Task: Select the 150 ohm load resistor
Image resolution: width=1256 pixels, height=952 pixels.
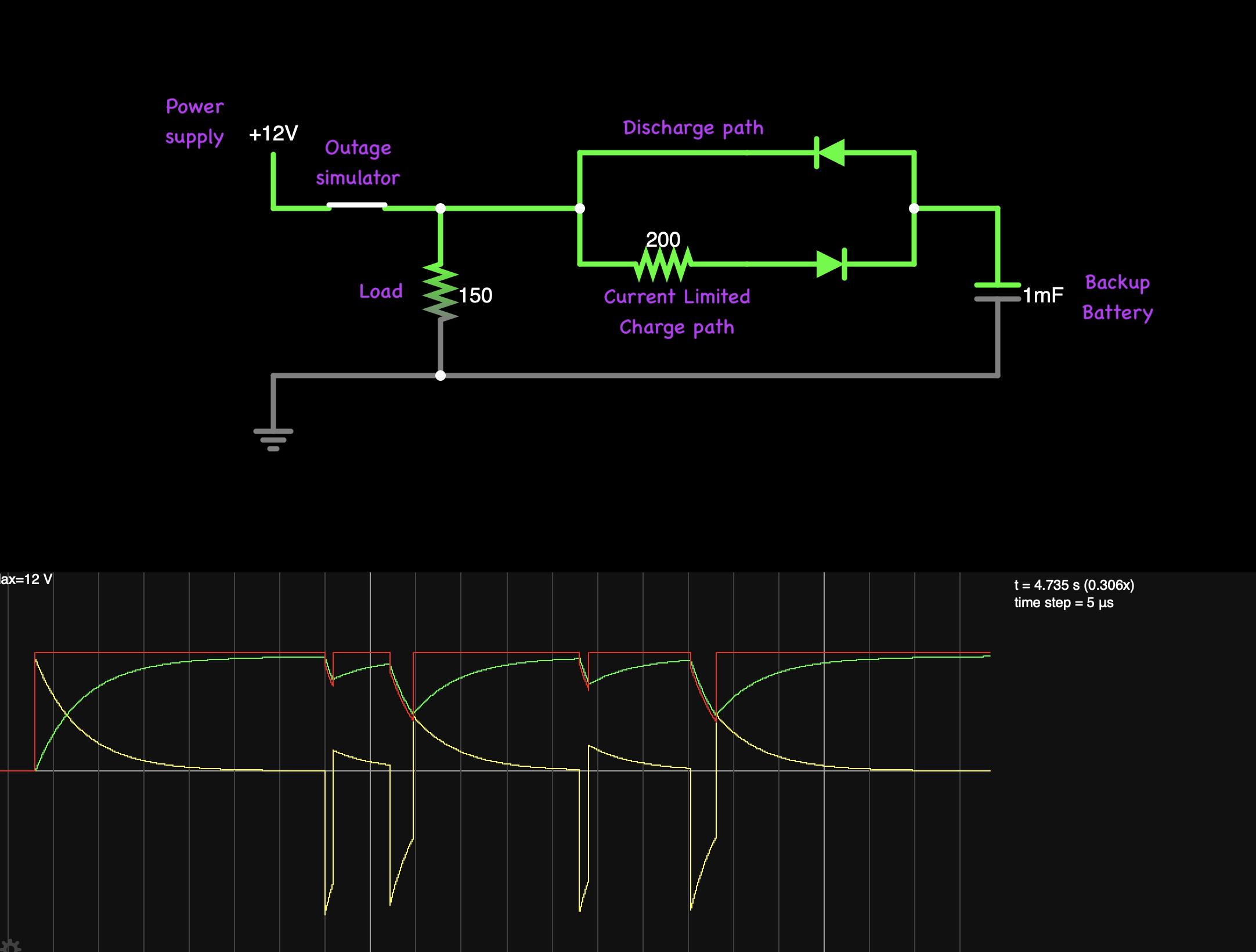Action: (x=441, y=291)
